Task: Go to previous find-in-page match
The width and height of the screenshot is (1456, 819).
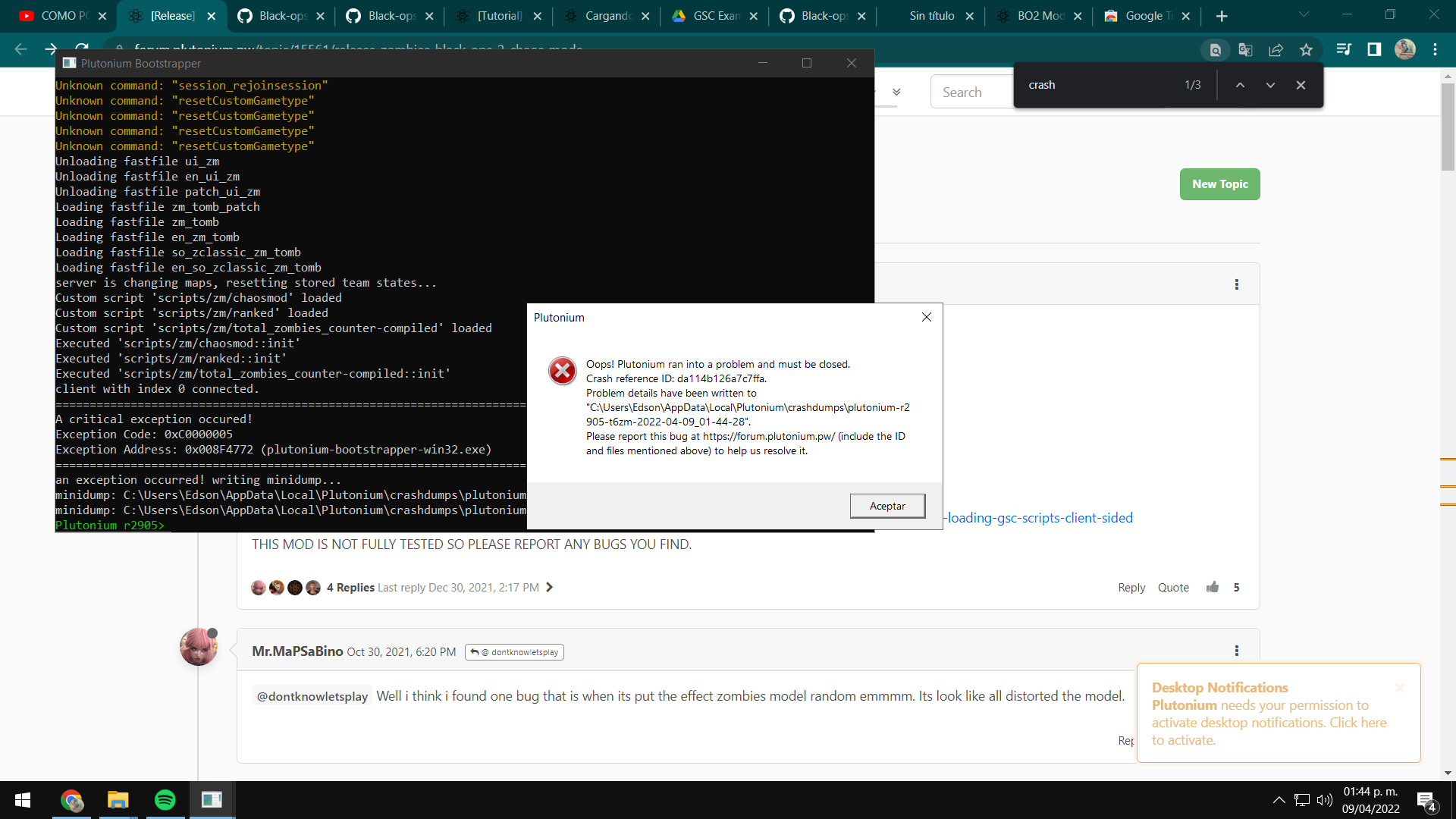Action: pos(1240,85)
